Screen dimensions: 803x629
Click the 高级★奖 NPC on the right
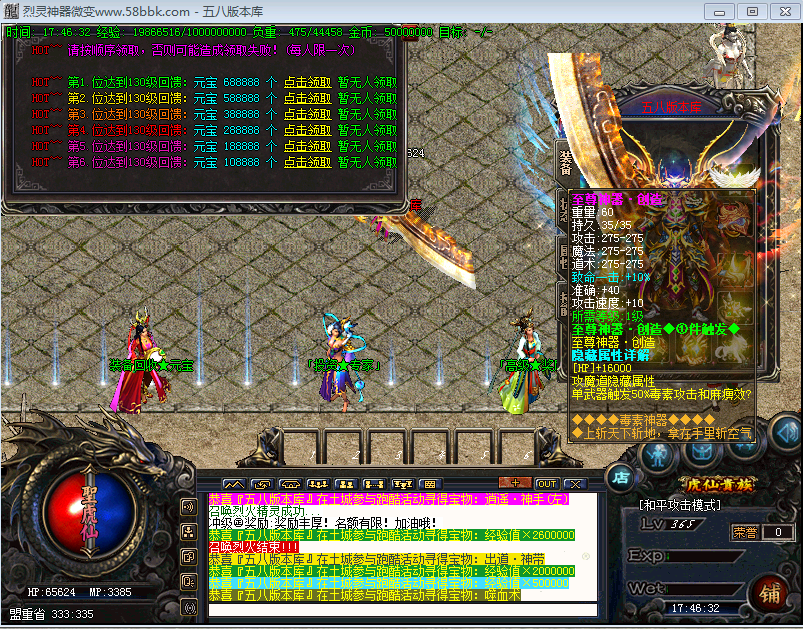pyautogui.click(x=525, y=363)
